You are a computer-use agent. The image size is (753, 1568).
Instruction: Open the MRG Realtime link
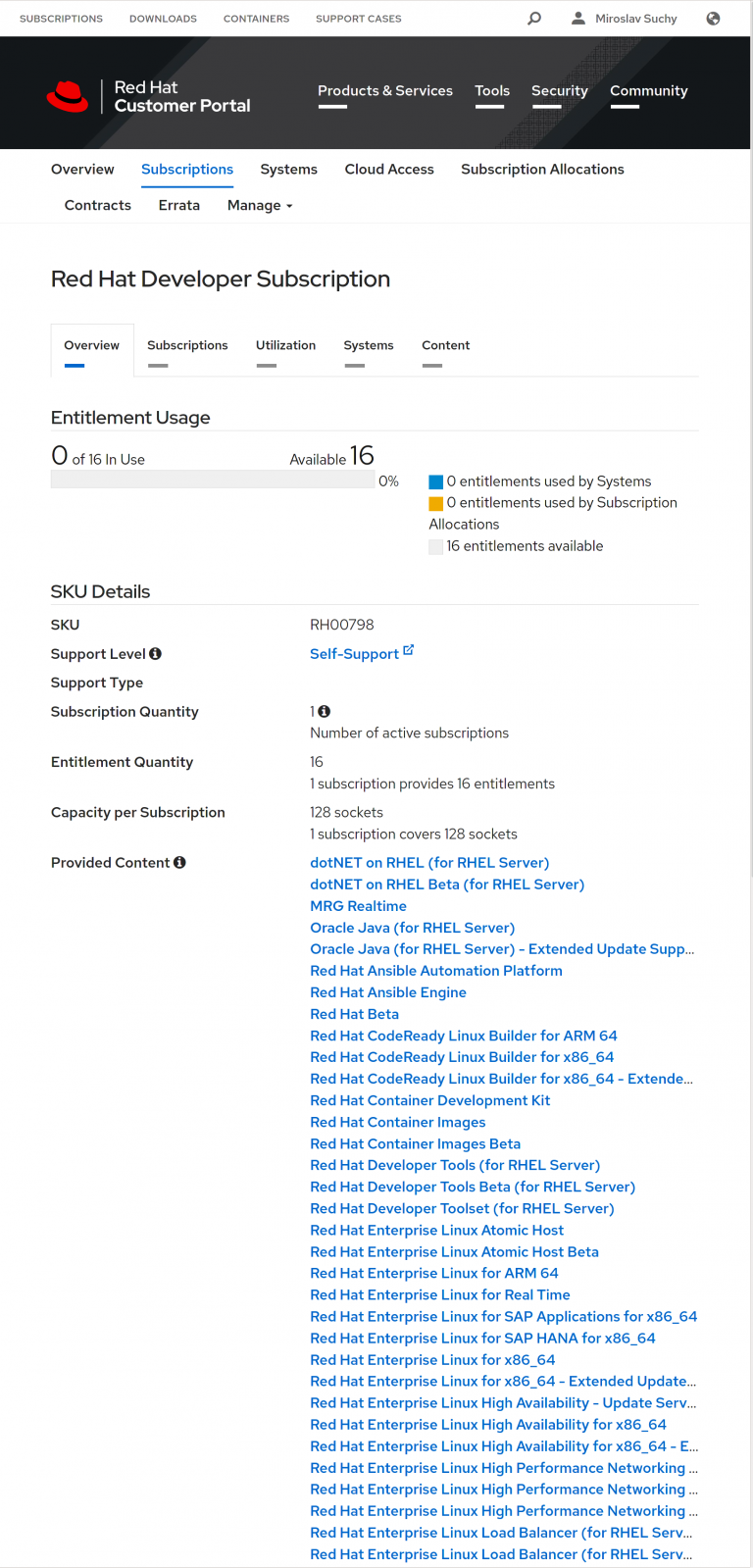click(x=358, y=906)
